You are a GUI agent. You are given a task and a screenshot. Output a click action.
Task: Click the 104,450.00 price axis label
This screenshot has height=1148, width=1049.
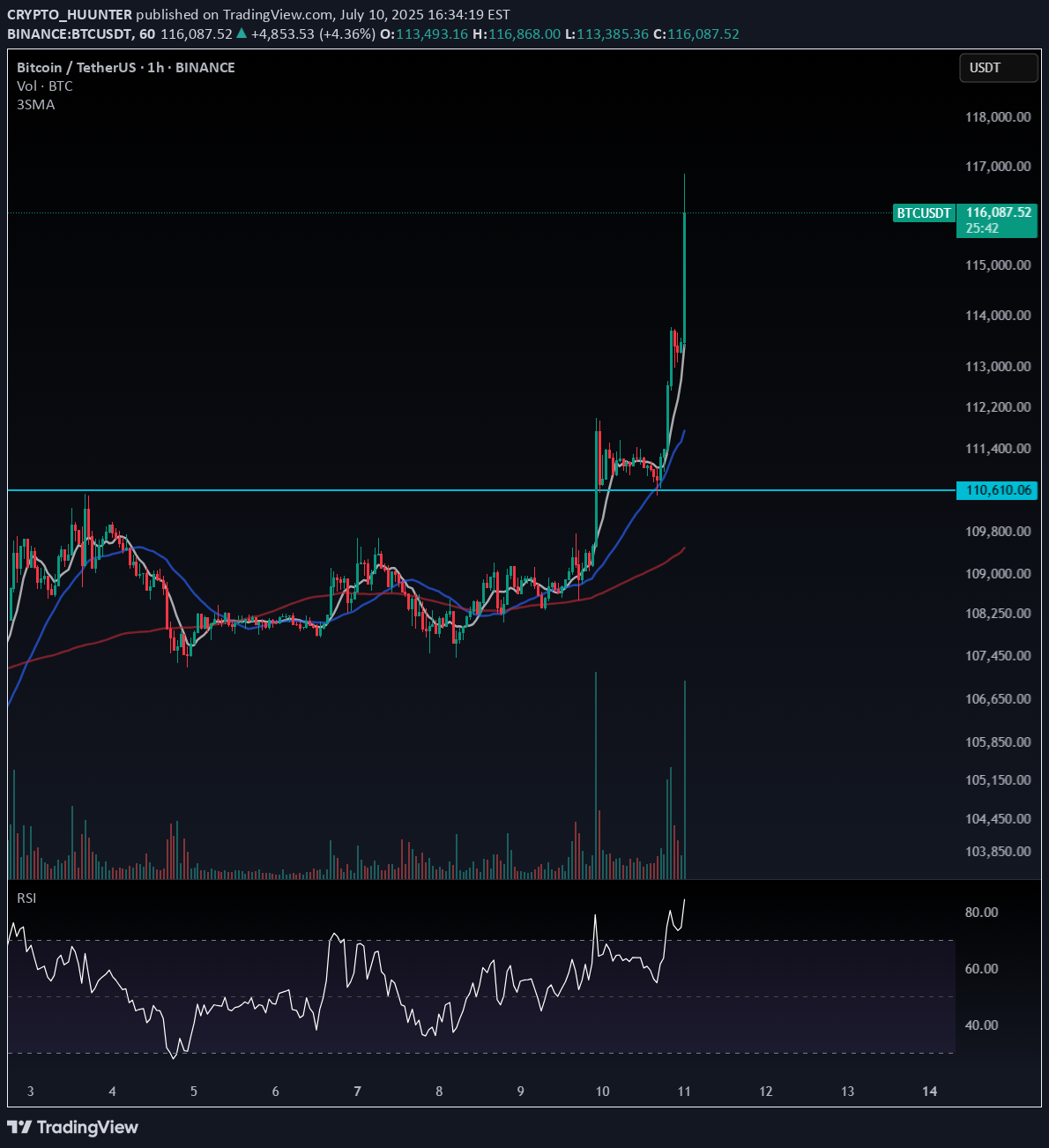point(999,818)
